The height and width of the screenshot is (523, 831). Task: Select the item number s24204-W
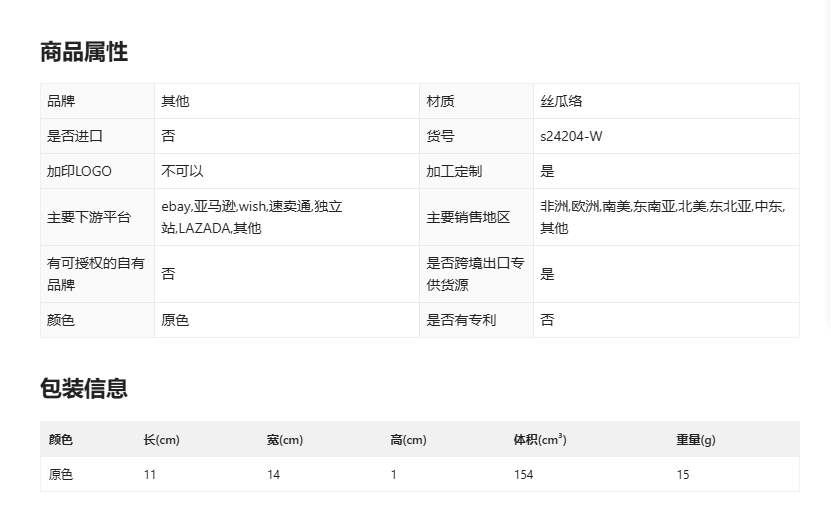571,136
